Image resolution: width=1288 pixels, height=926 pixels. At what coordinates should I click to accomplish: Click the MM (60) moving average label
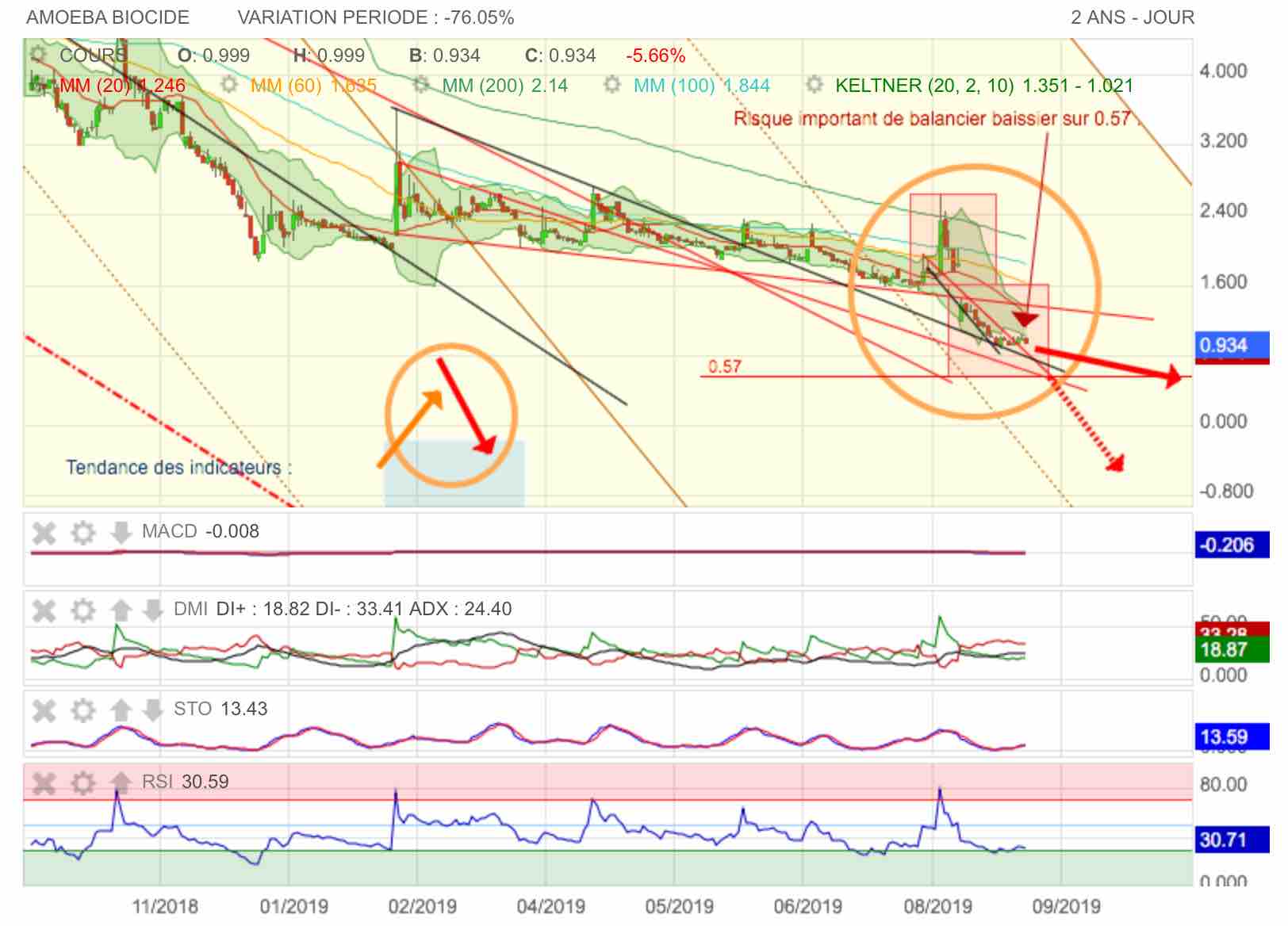click(313, 86)
